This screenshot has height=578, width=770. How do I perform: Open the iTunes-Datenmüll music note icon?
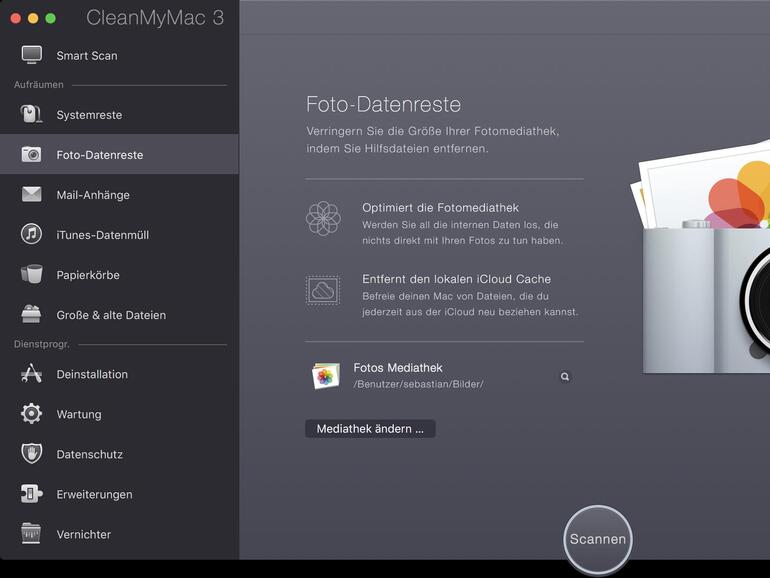coord(32,235)
